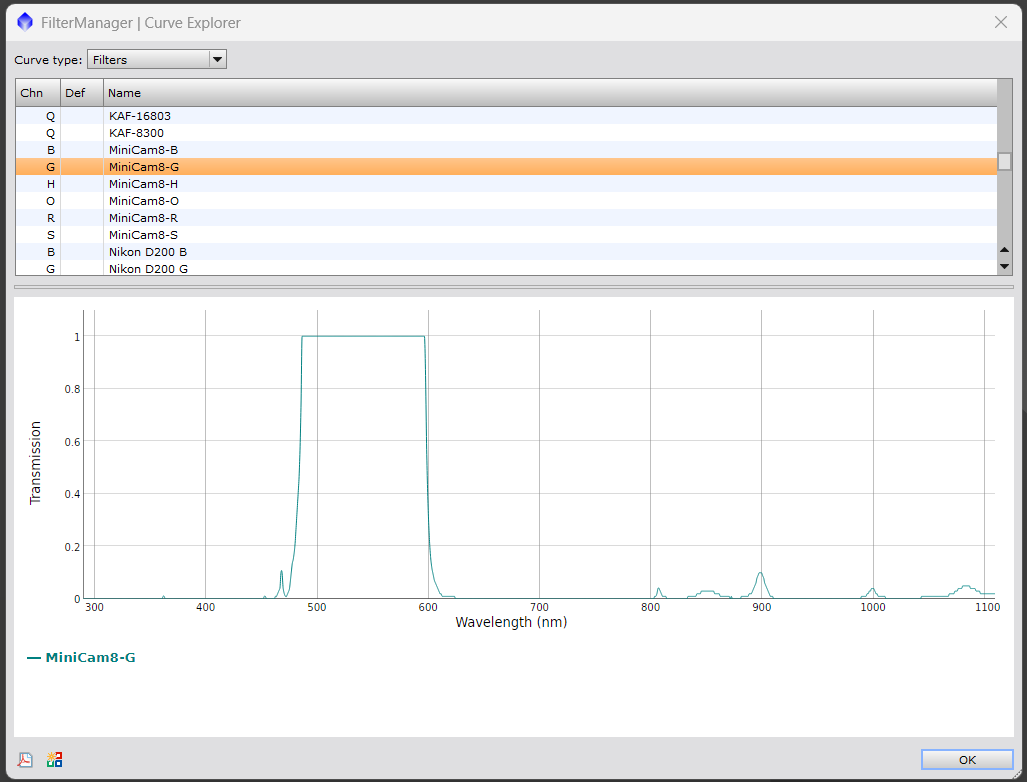Screen dimensions: 1027x782
Task: Click the combine curves icon next to PDF
Action: click(54, 760)
